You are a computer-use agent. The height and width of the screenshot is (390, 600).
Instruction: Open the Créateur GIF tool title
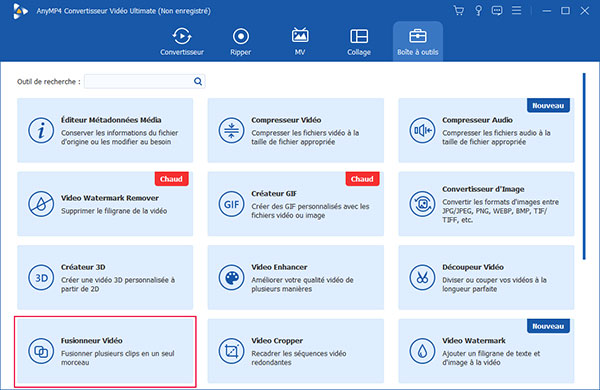point(274,194)
